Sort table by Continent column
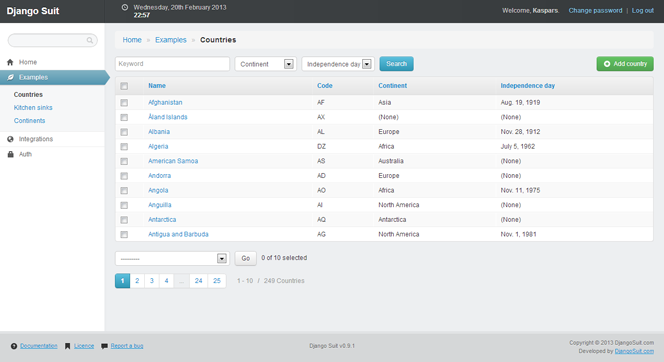 (393, 86)
